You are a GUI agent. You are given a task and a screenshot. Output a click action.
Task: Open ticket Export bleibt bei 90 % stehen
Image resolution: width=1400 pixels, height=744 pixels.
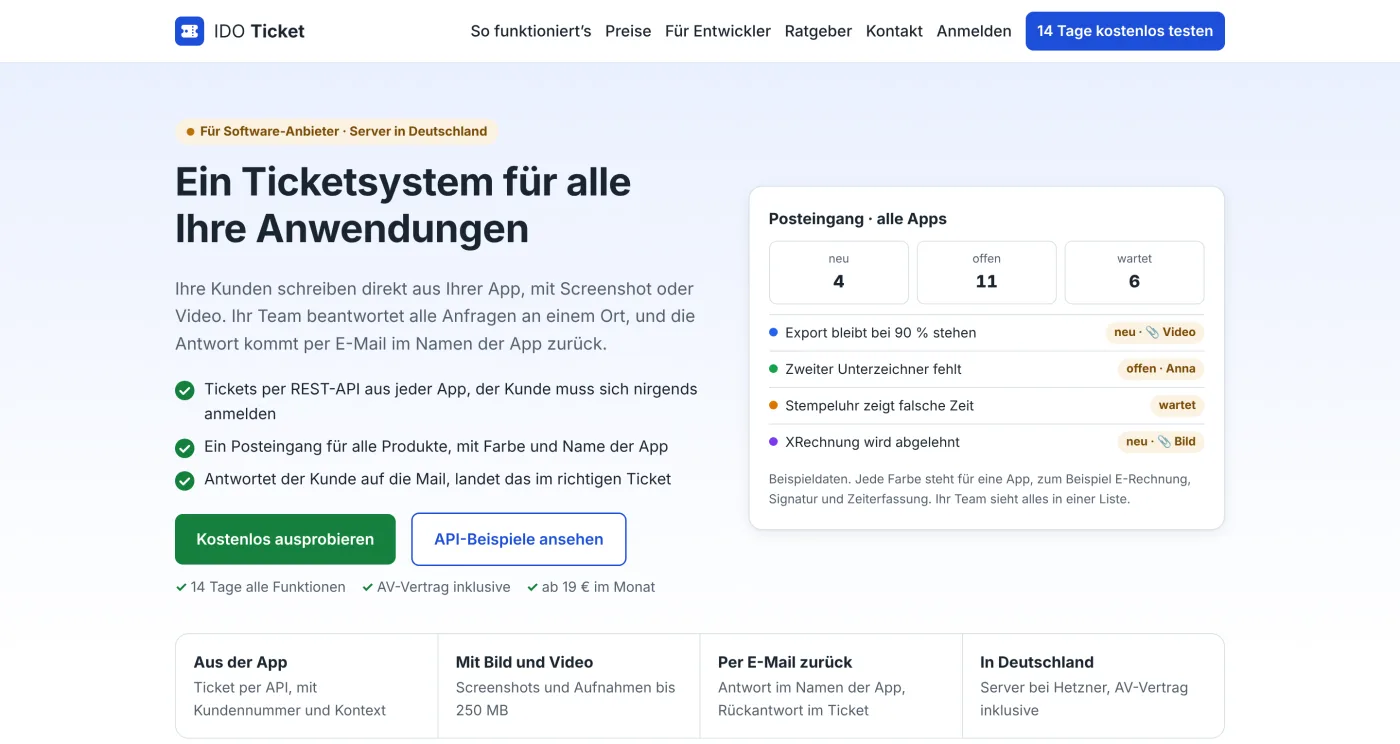987,333
